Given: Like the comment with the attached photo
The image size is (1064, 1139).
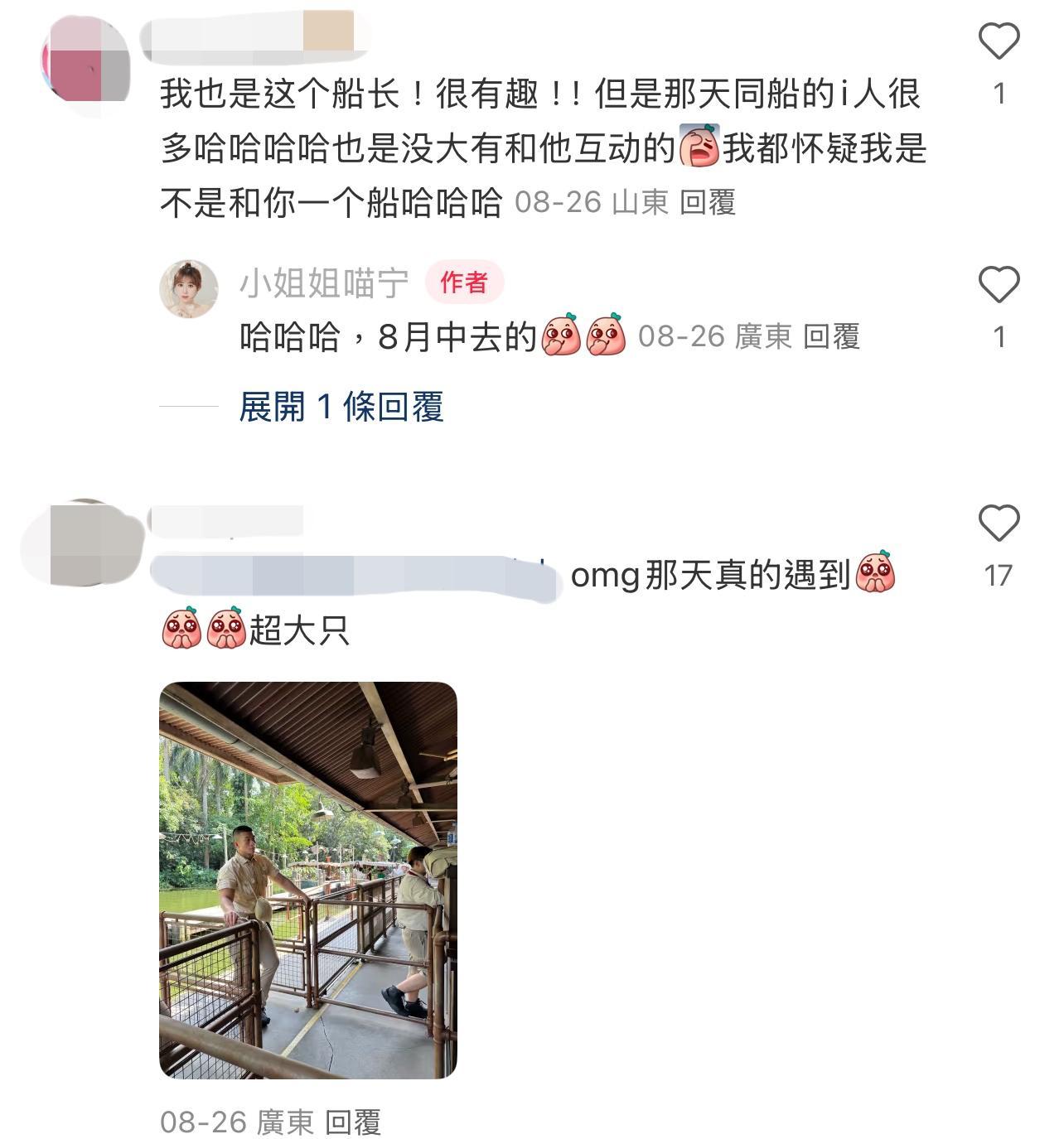Looking at the screenshot, I should point(999,523).
